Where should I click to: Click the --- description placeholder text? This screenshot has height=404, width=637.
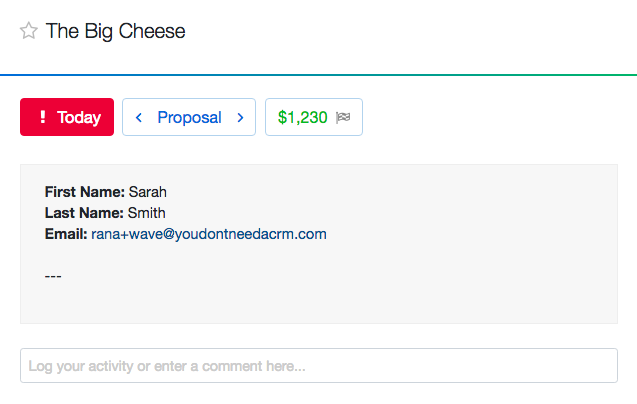click(x=54, y=275)
